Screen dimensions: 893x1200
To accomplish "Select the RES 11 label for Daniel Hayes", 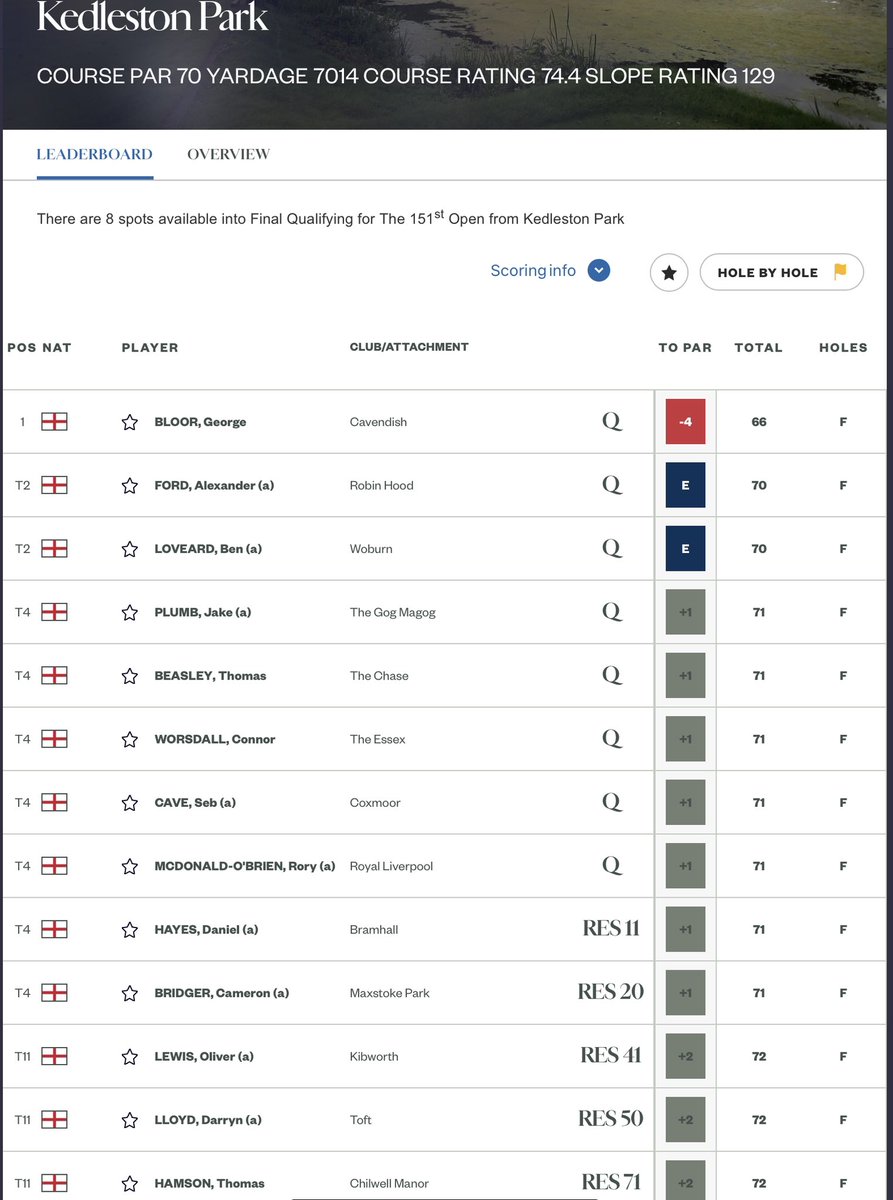I will click(x=611, y=929).
